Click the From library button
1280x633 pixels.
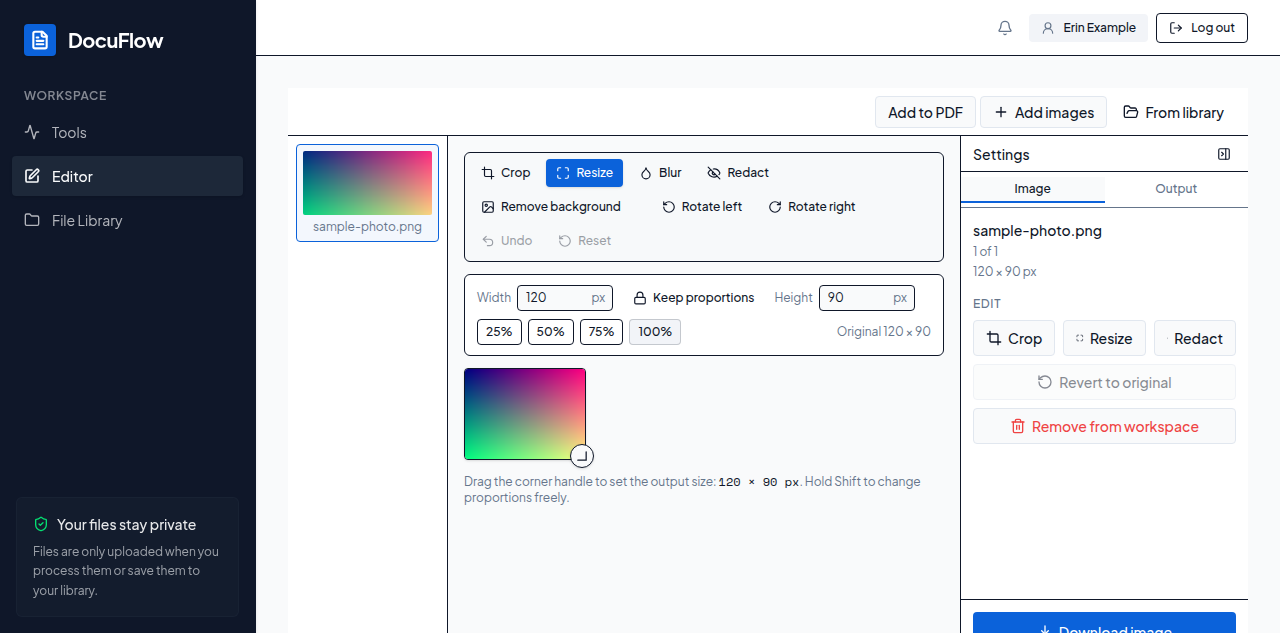click(x=1174, y=112)
